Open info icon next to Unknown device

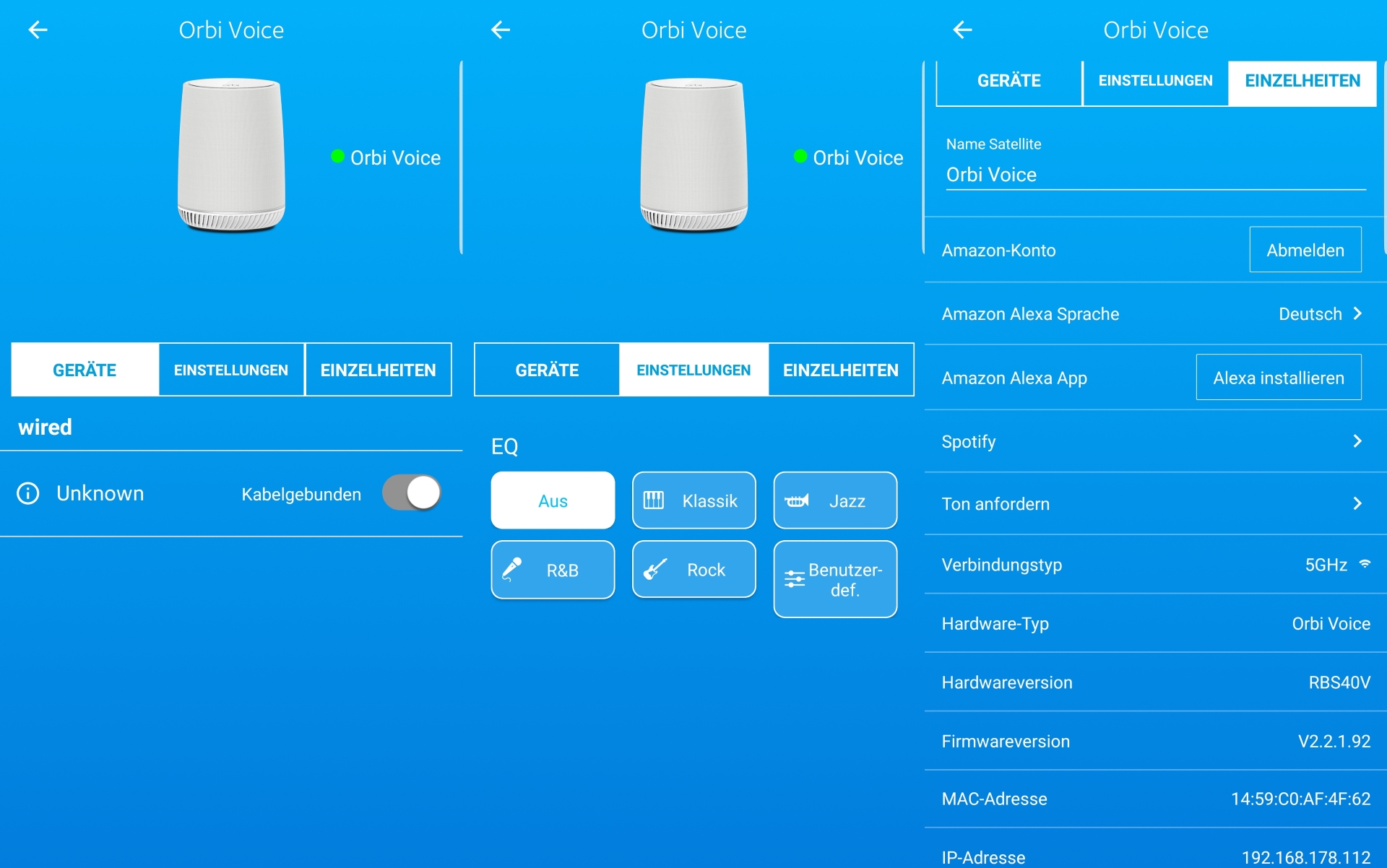28,493
